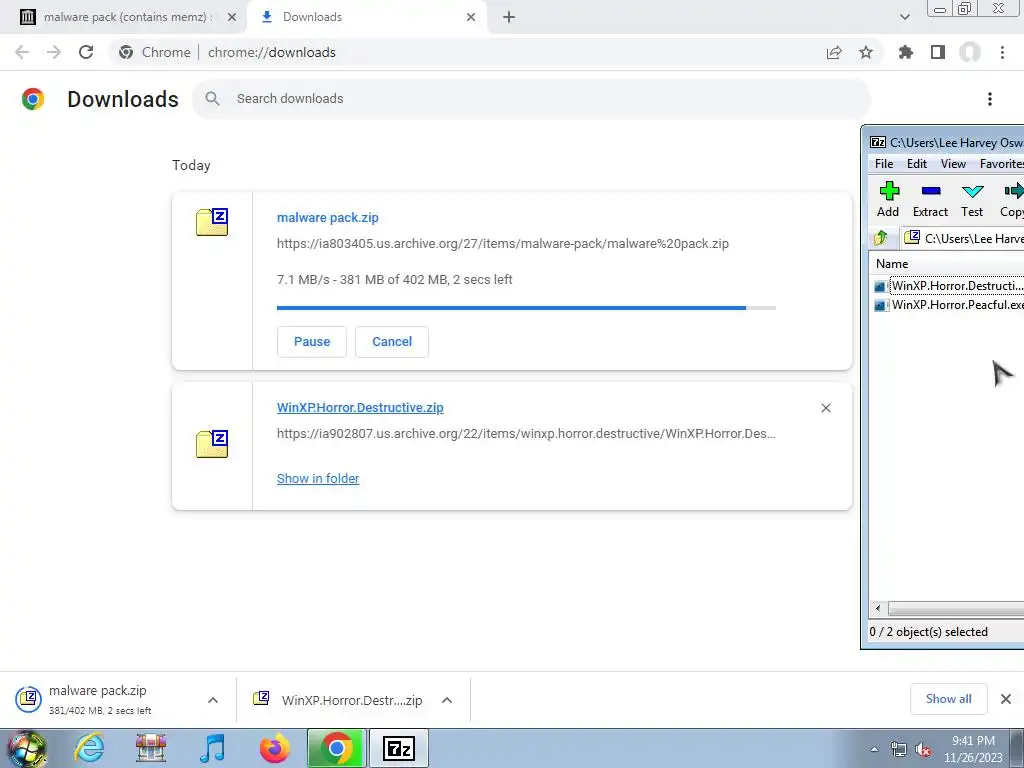Click the 7-Zip path address field
The image size is (1024, 768).
[x=963, y=238]
